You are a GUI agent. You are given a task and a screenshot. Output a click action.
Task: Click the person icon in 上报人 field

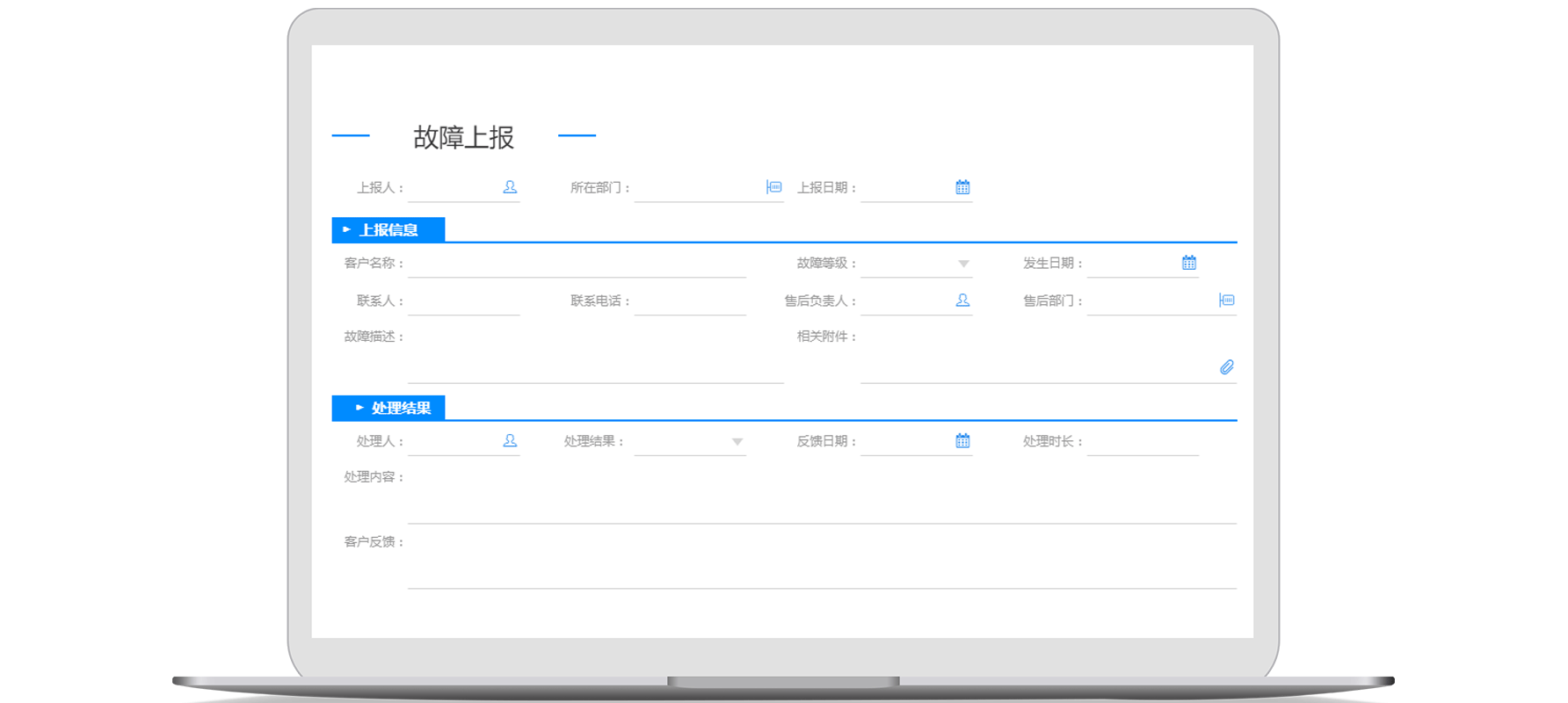(x=510, y=187)
